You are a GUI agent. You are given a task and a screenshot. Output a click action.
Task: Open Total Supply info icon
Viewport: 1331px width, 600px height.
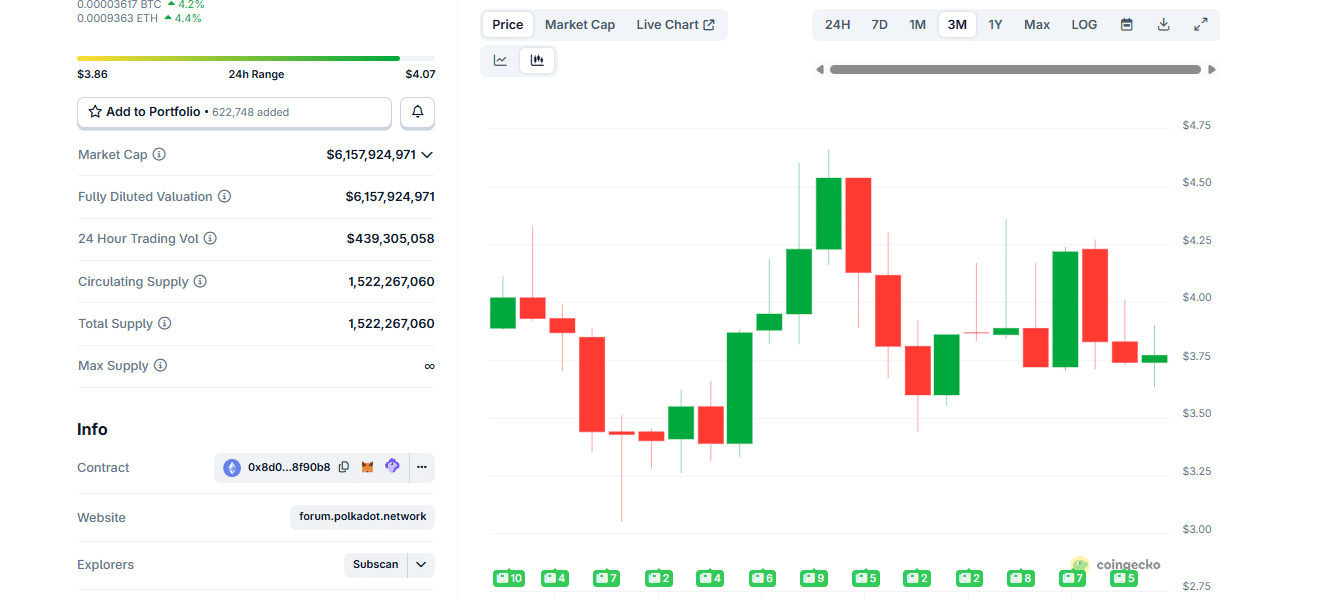pyautogui.click(x=164, y=324)
